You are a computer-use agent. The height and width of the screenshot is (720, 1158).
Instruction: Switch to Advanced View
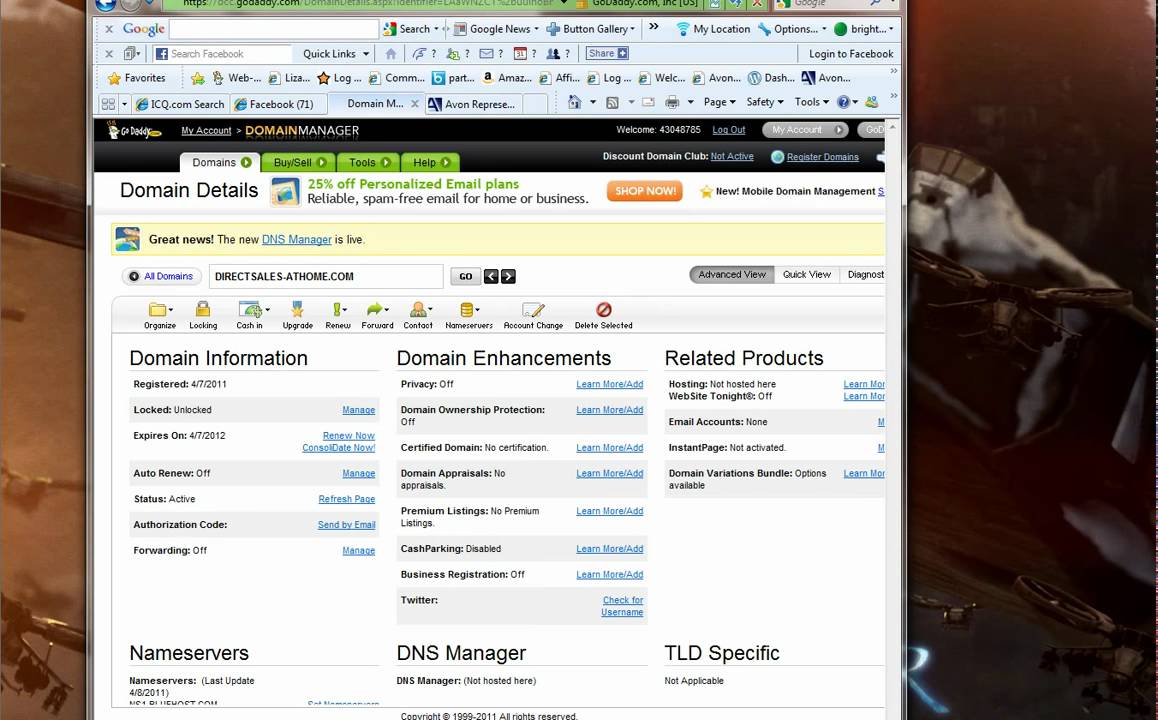pos(732,275)
